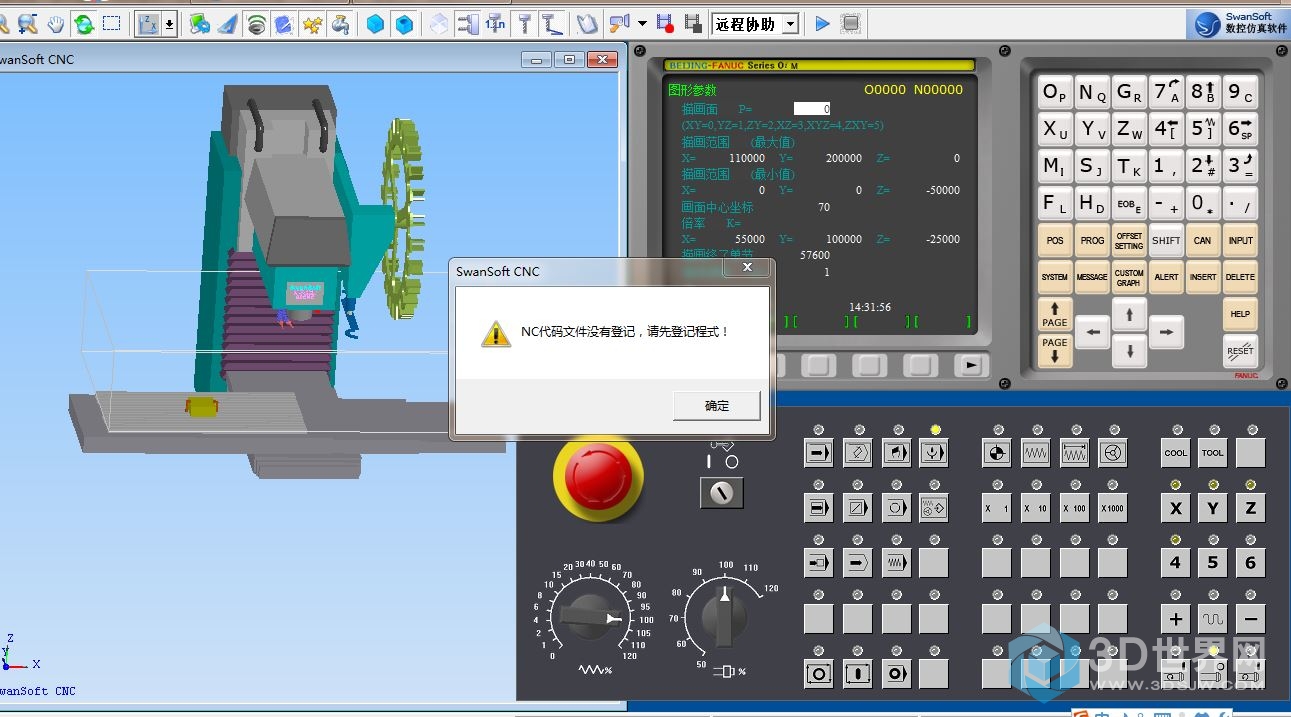The height and width of the screenshot is (717, 1291).
Task: Click the emergency stop red button
Action: (598, 476)
